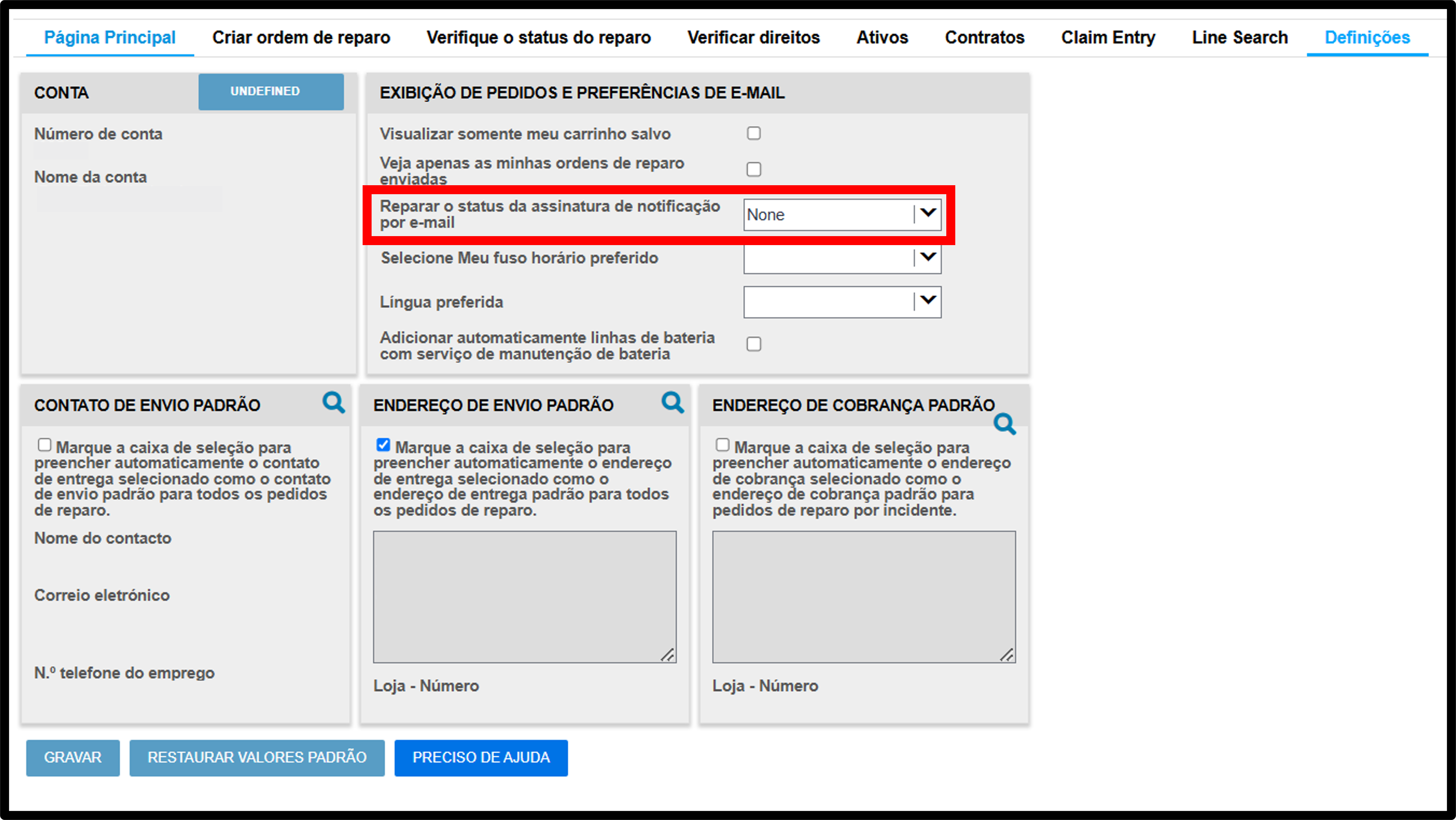Click the default shipping address text area
The image size is (1456, 820).
coord(525,597)
